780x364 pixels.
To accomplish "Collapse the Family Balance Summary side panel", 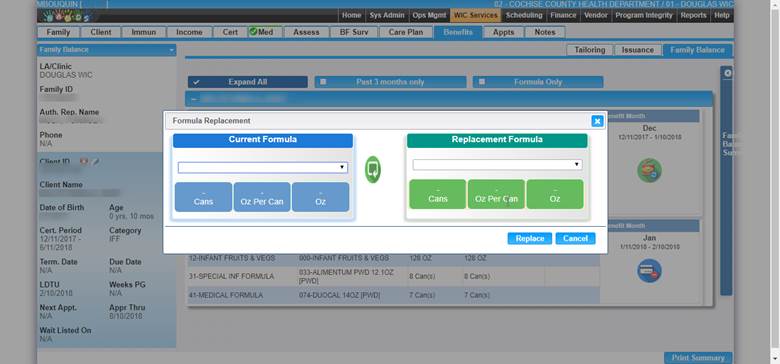I will click(727, 73).
